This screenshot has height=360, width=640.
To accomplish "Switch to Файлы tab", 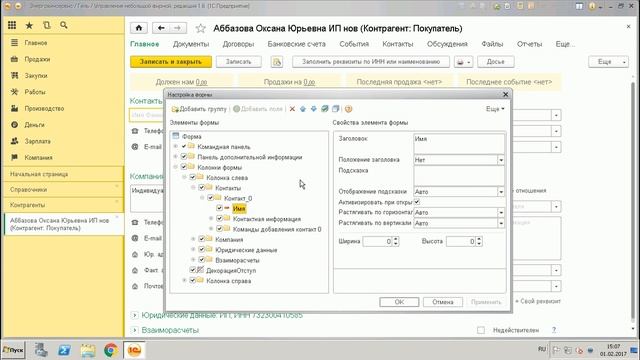I will [492, 44].
